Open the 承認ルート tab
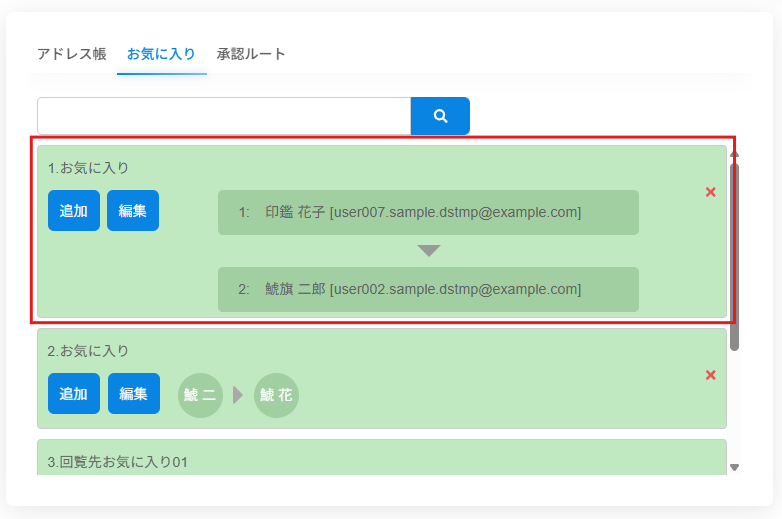This screenshot has width=782, height=519. point(251,54)
